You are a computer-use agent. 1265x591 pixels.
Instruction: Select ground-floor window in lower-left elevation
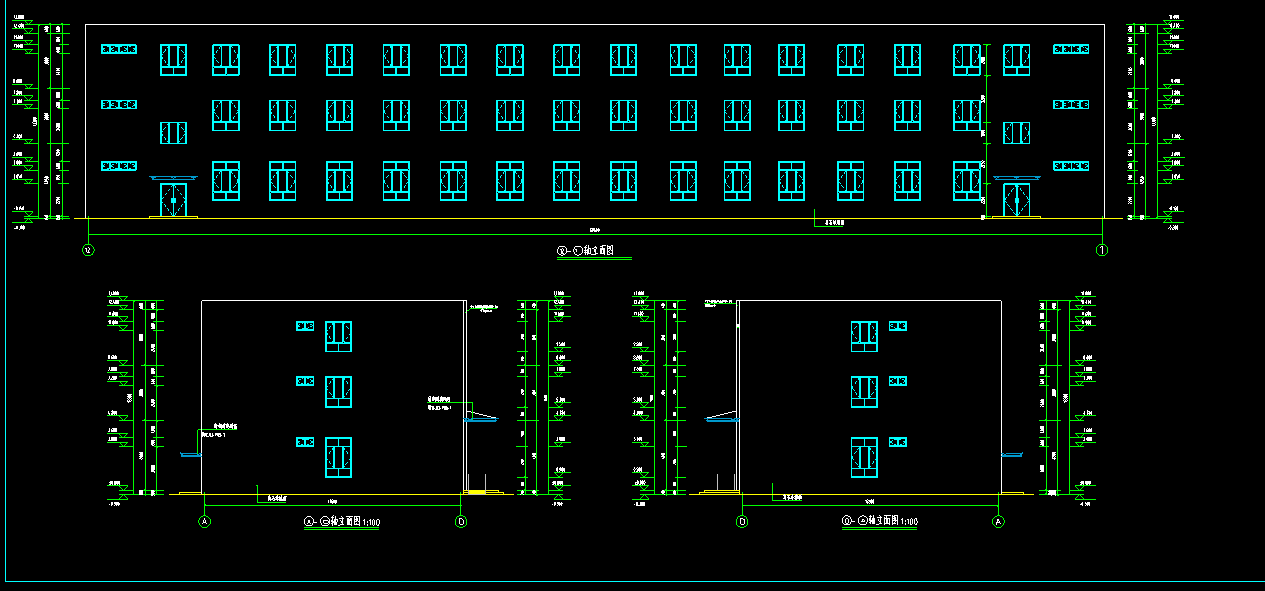[338, 456]
